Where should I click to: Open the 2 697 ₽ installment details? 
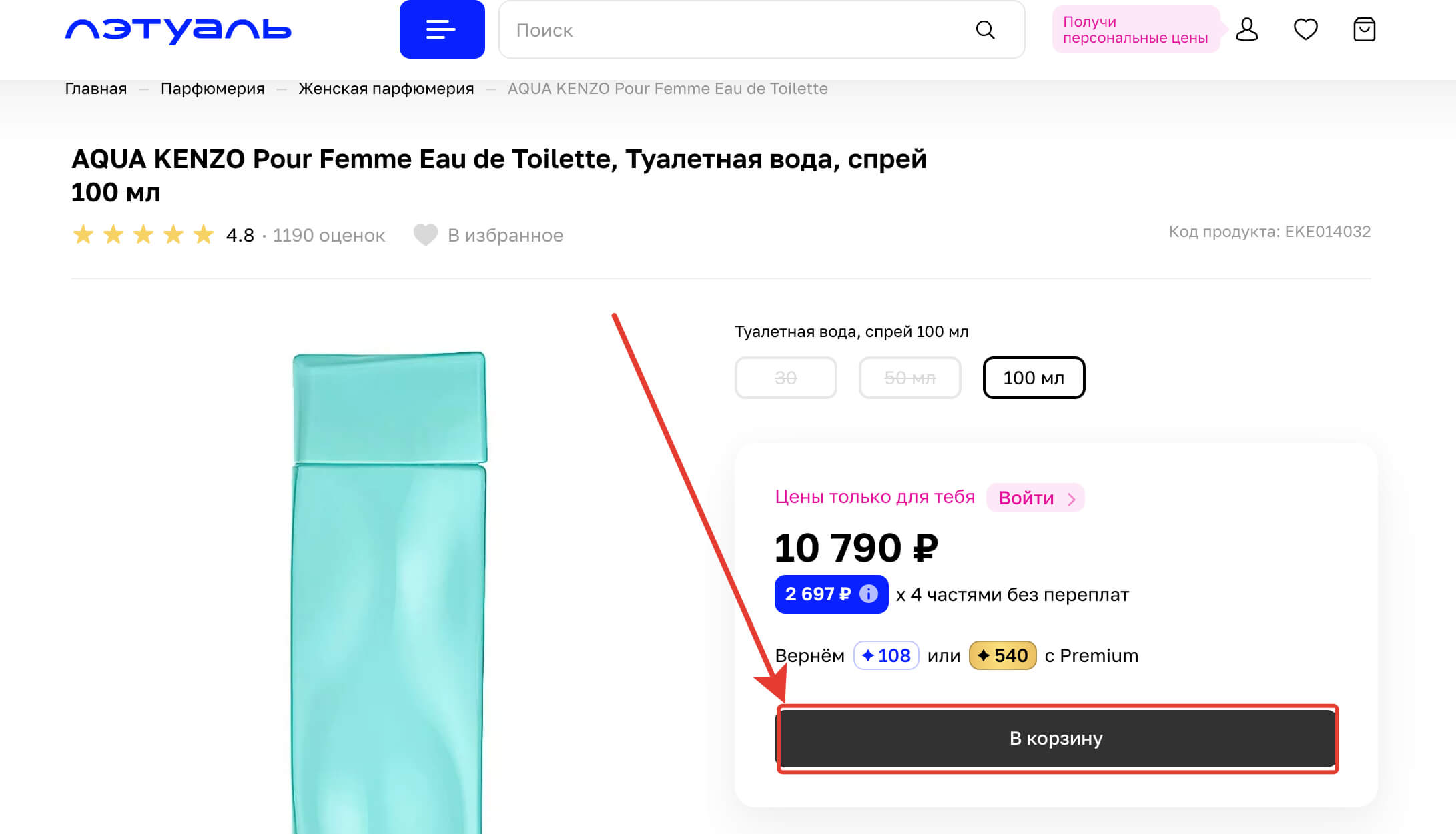tap(818, 594)
